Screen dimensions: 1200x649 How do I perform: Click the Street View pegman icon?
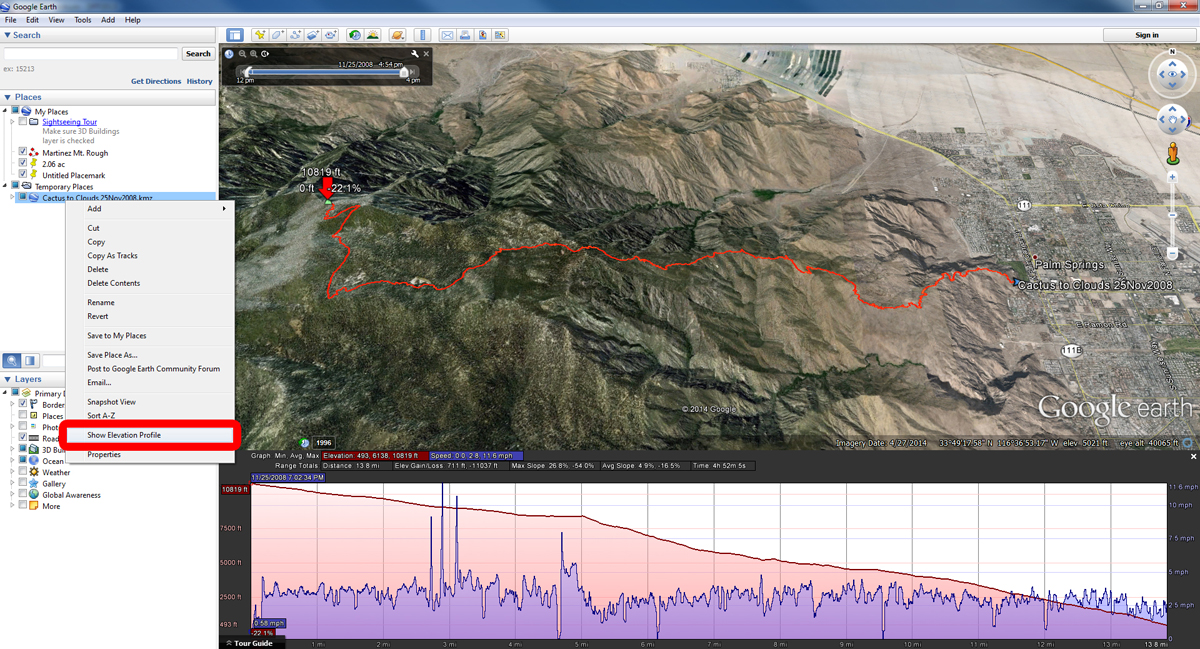click(1172, 153)
